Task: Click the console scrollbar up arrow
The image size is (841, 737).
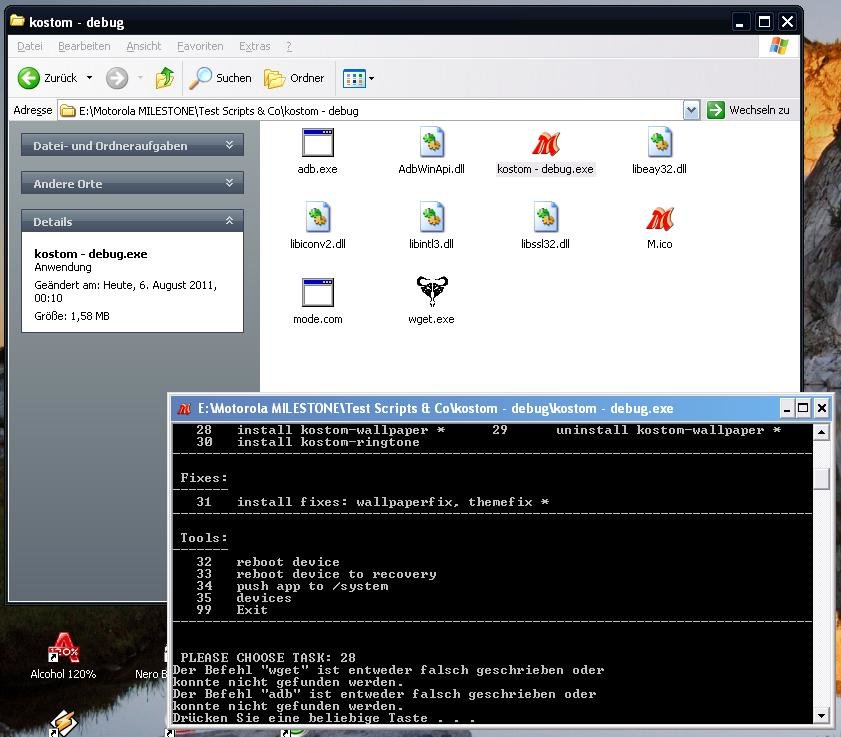Action: pyautogui.click(x=821, y=432)
